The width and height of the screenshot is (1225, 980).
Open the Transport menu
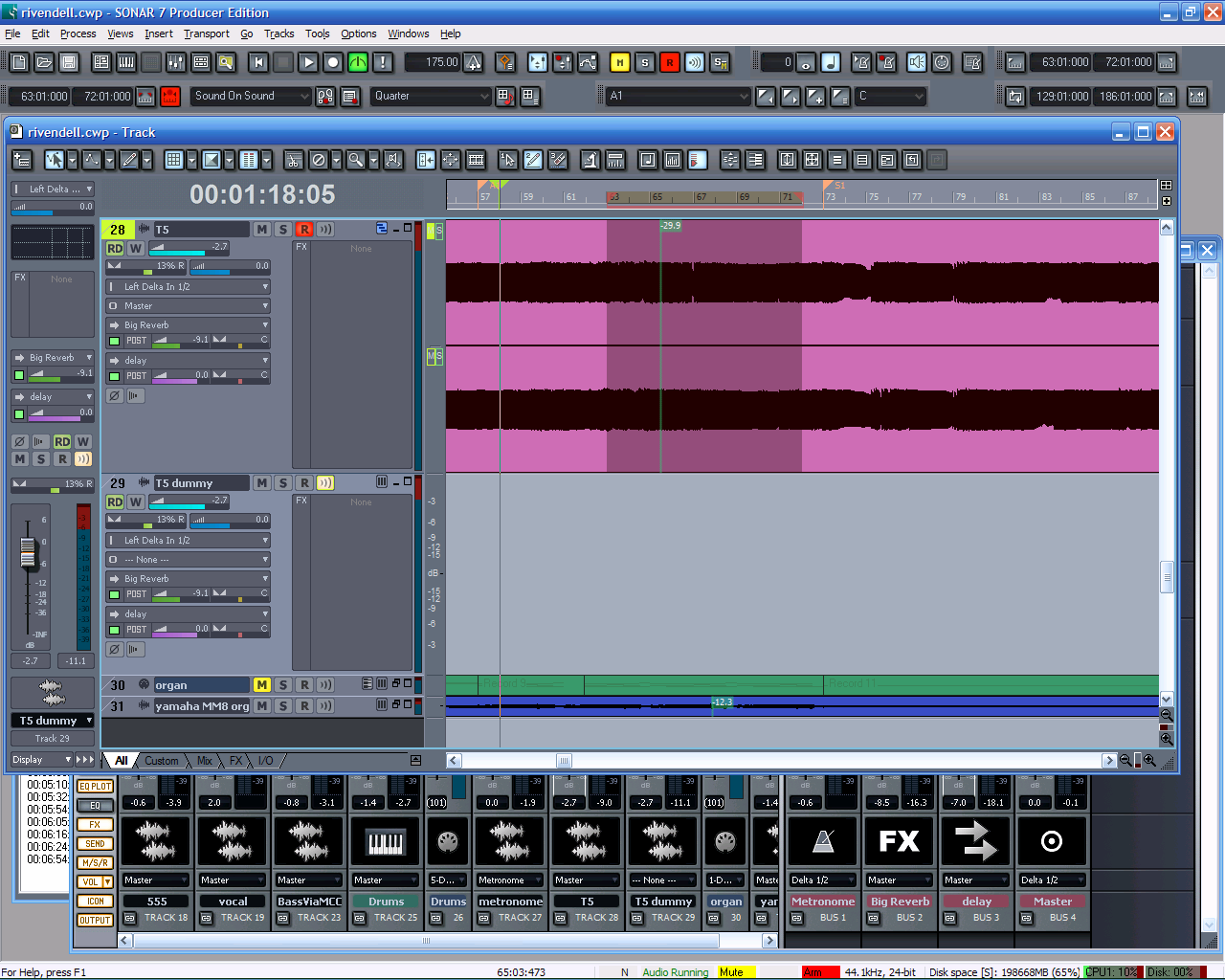(207, 33)
